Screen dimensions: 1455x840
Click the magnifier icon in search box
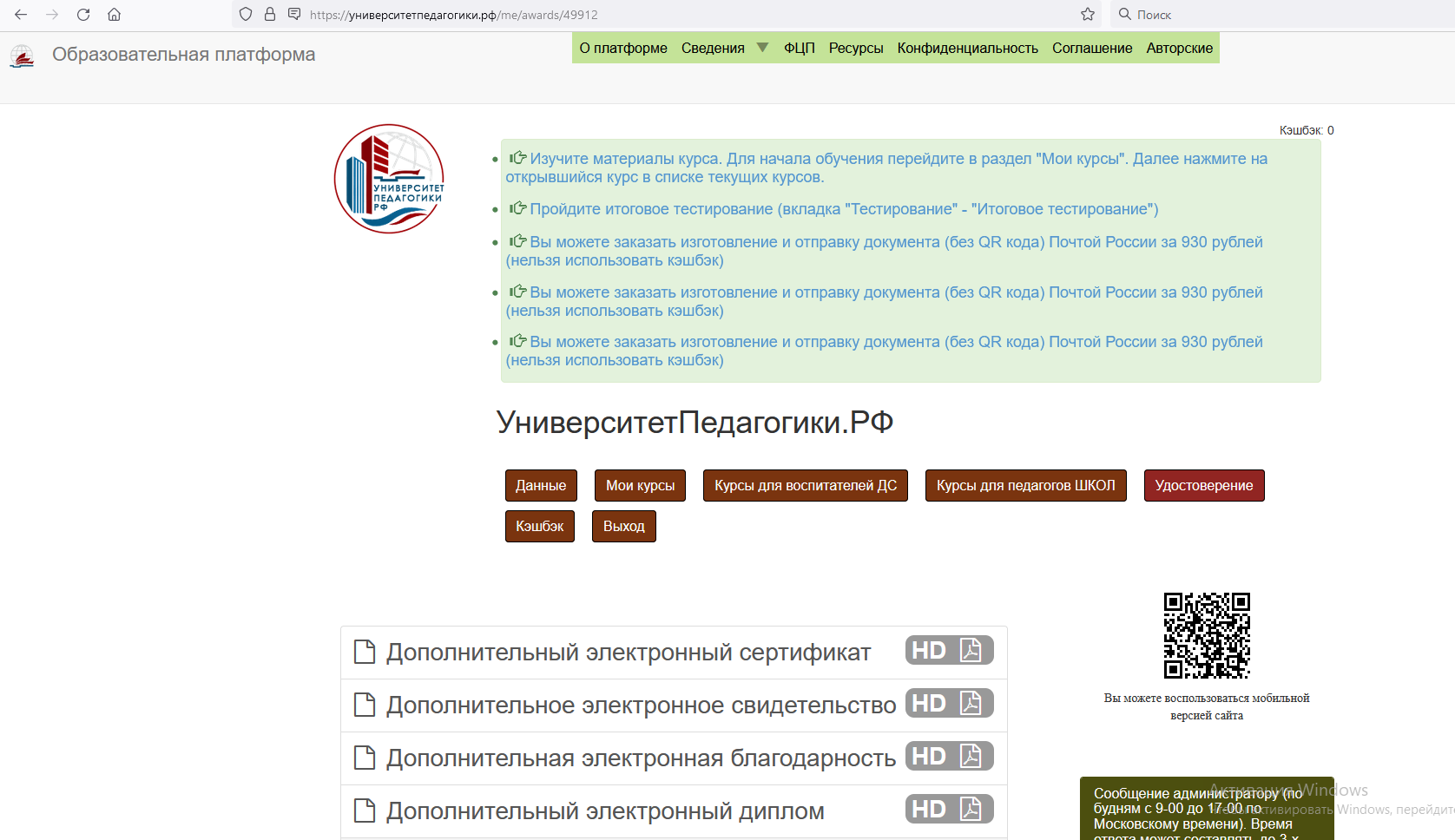tap(1125, 14)
